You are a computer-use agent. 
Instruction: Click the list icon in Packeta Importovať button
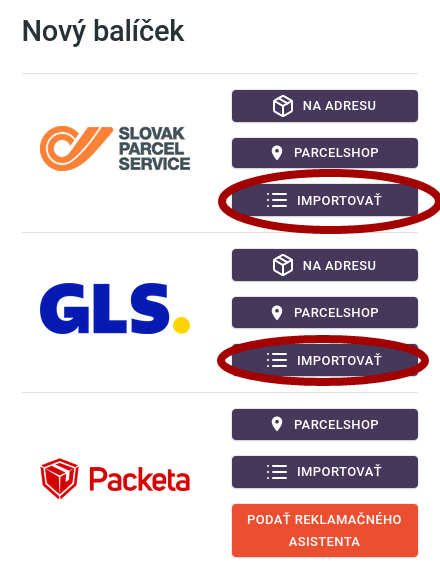click(277, 472)
